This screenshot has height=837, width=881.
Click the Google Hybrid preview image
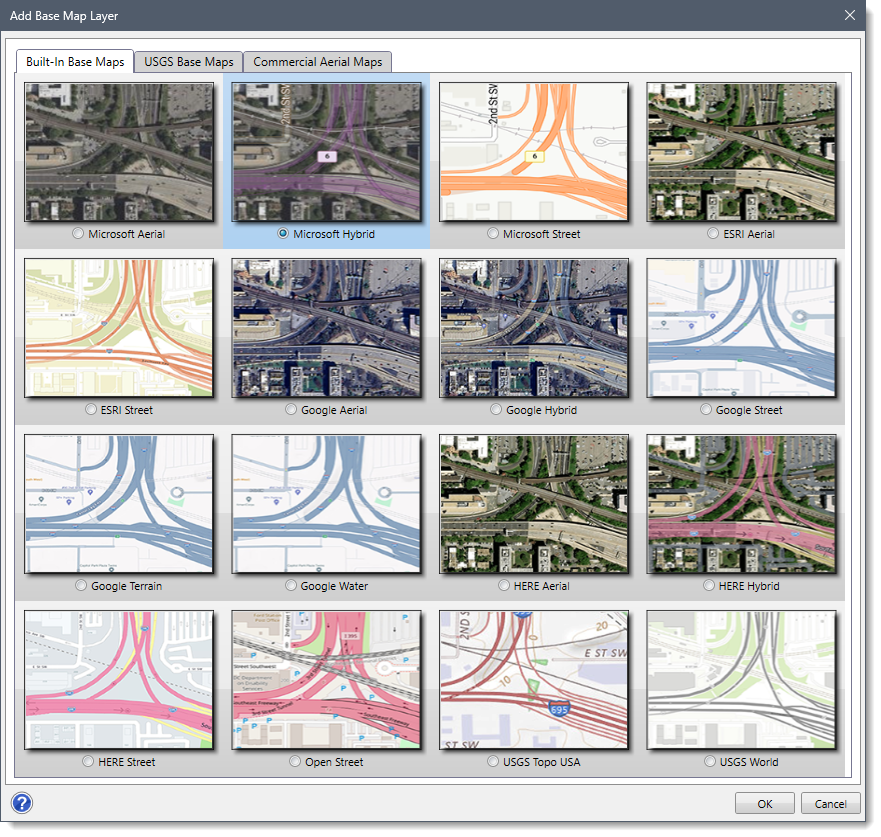[534, 328]
